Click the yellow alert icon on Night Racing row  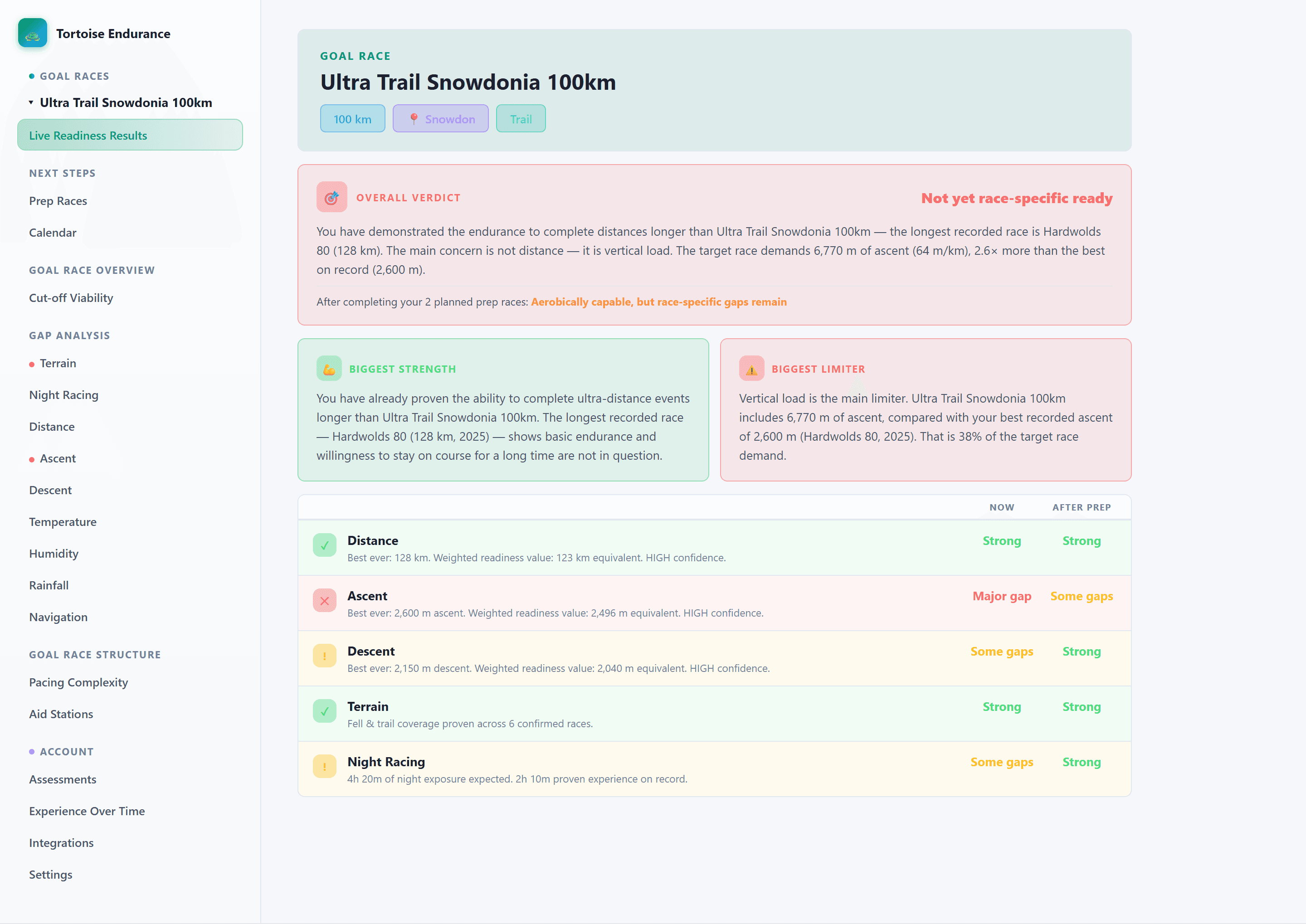(x=324, y=766)
